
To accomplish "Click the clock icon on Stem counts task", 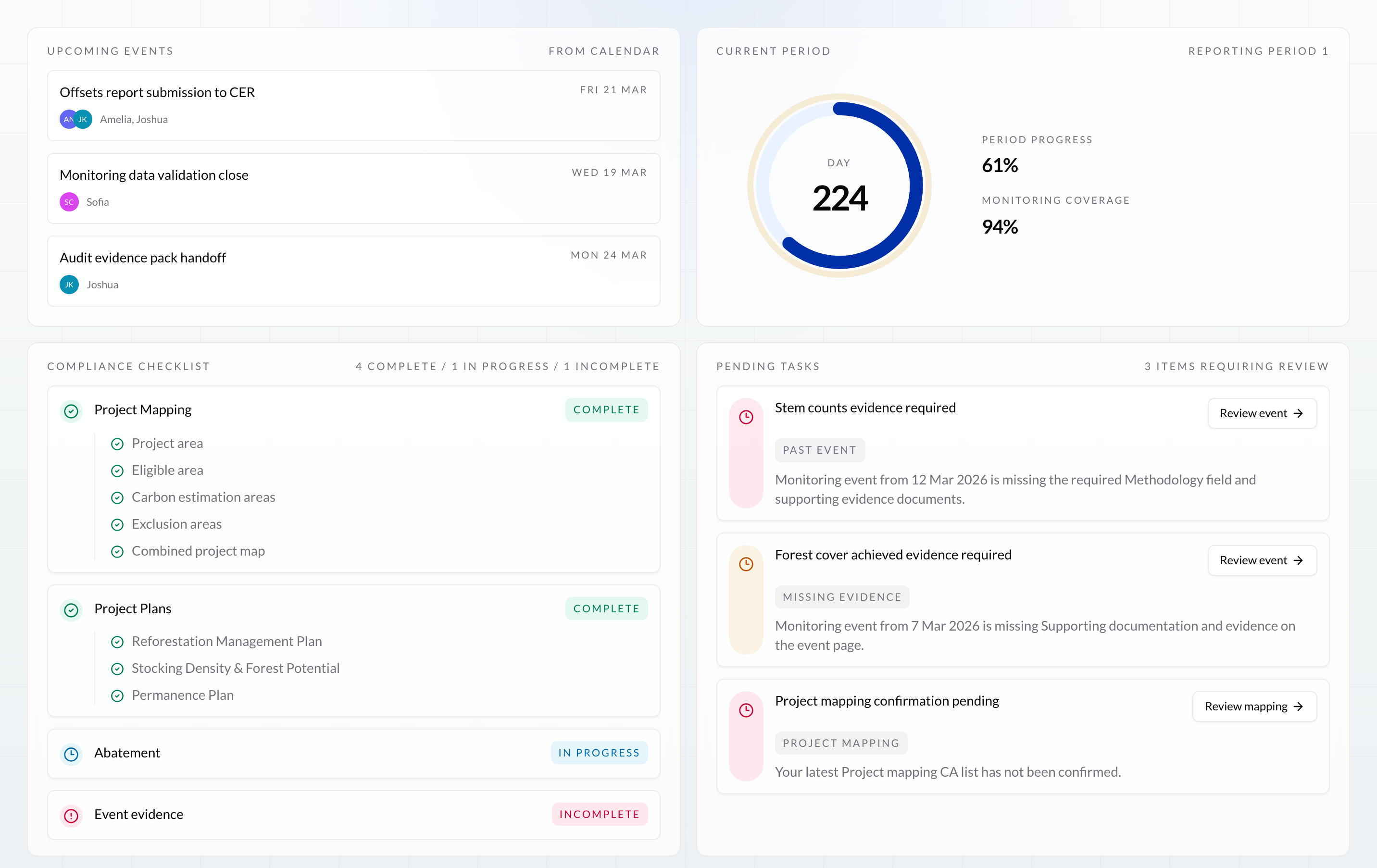I will pos(746,417).
